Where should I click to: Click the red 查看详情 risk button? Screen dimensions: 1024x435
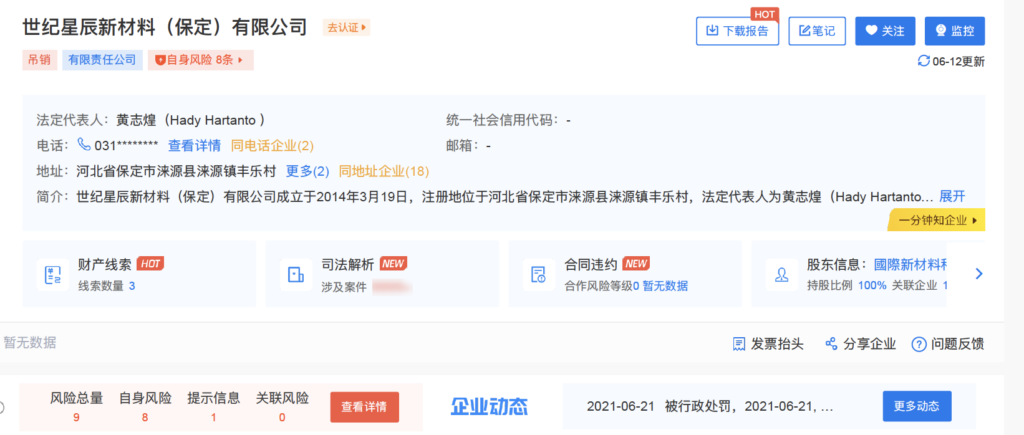point(364,406)
